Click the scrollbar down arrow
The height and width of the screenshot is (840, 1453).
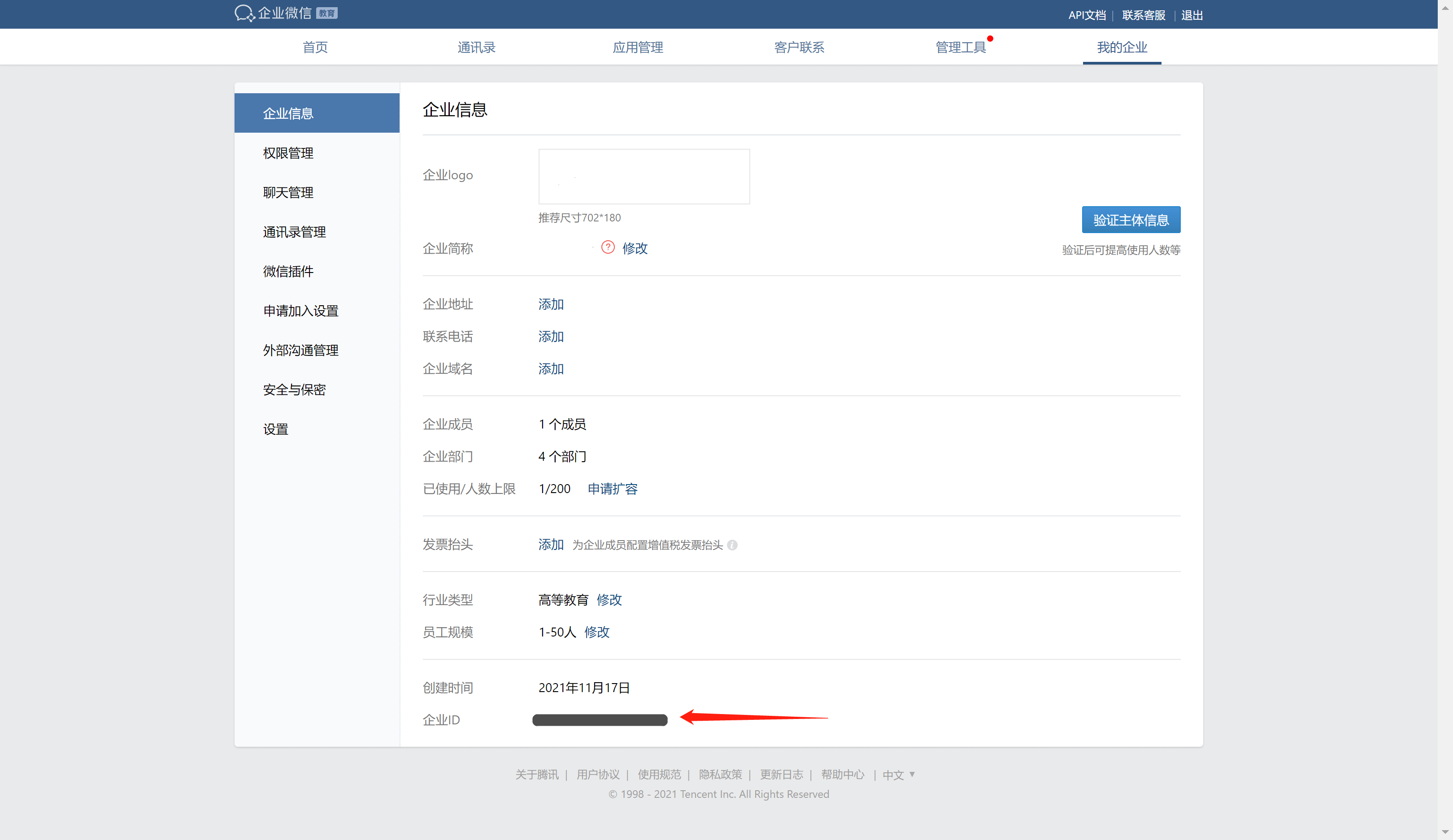1445,832
